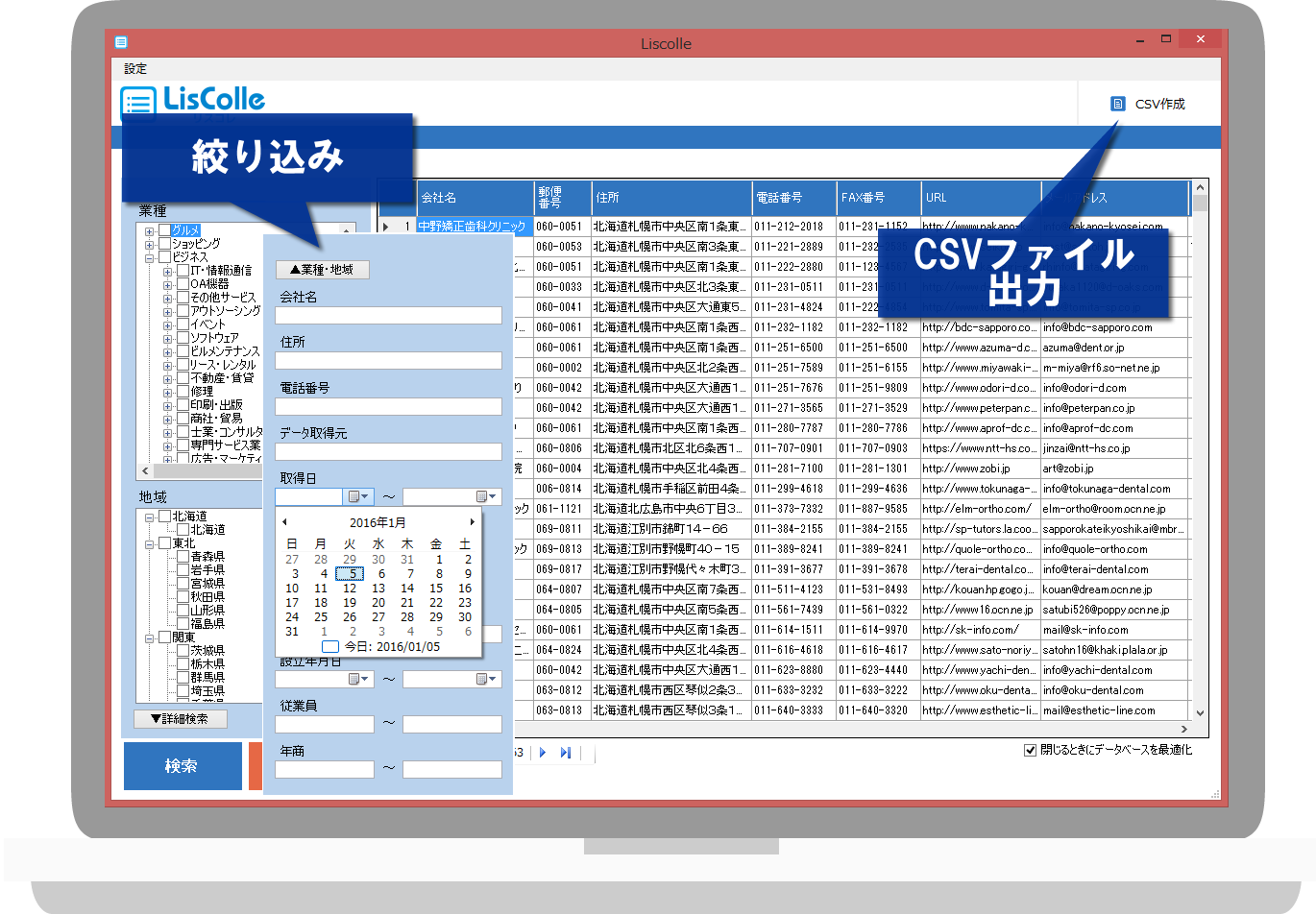Click into the 会社名 filter field
This screenshot has width=1316, height=914.
point(388,316)
